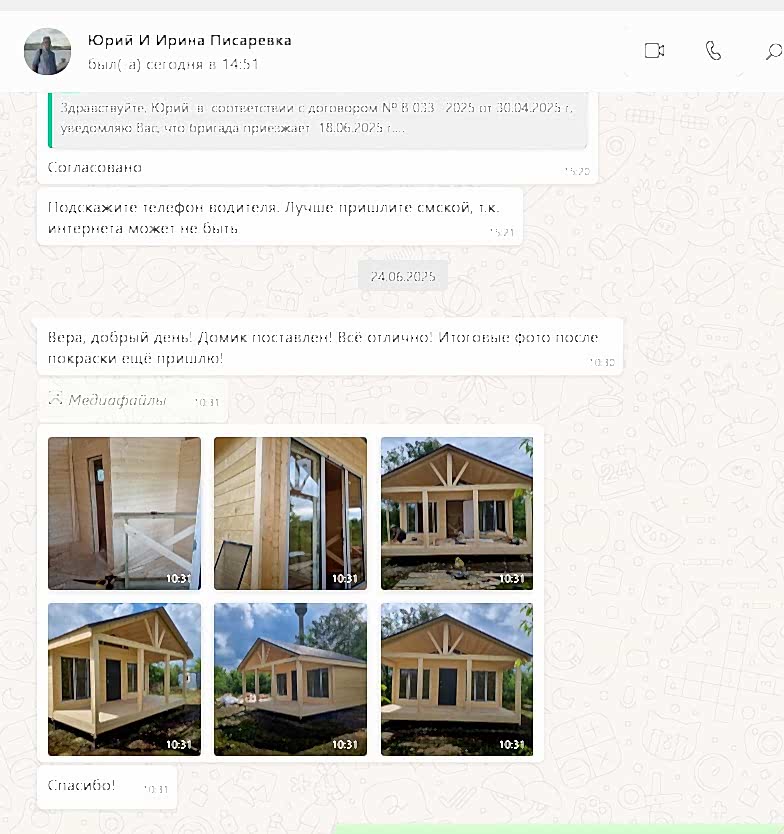
Task: Open the interior doorway photo thumbnail
Action: point(124,513)
